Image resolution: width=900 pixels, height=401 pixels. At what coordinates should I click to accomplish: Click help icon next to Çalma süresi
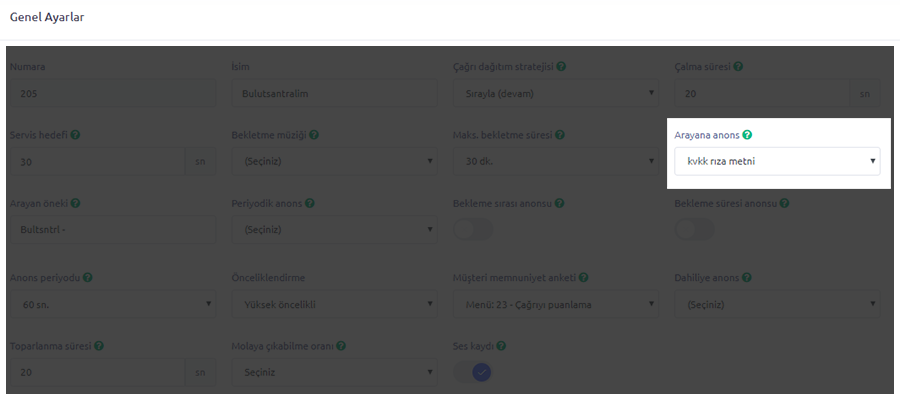click(737, 67)
